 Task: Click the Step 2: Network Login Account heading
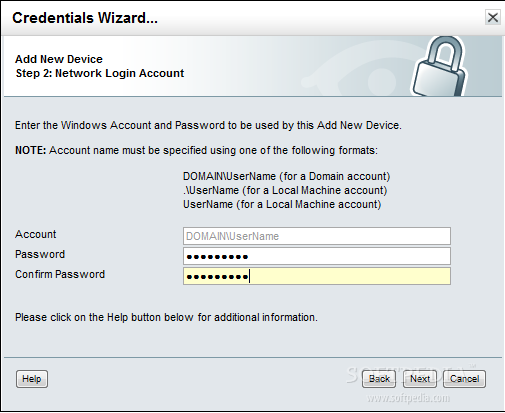100,73
